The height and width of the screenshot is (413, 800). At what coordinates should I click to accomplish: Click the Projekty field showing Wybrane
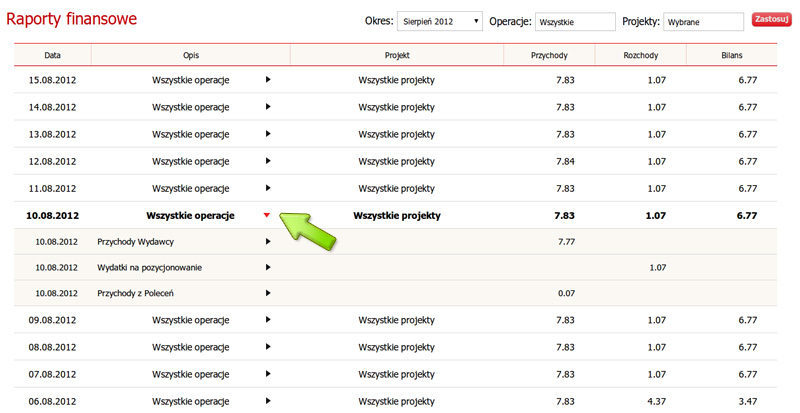click(704, 21)
